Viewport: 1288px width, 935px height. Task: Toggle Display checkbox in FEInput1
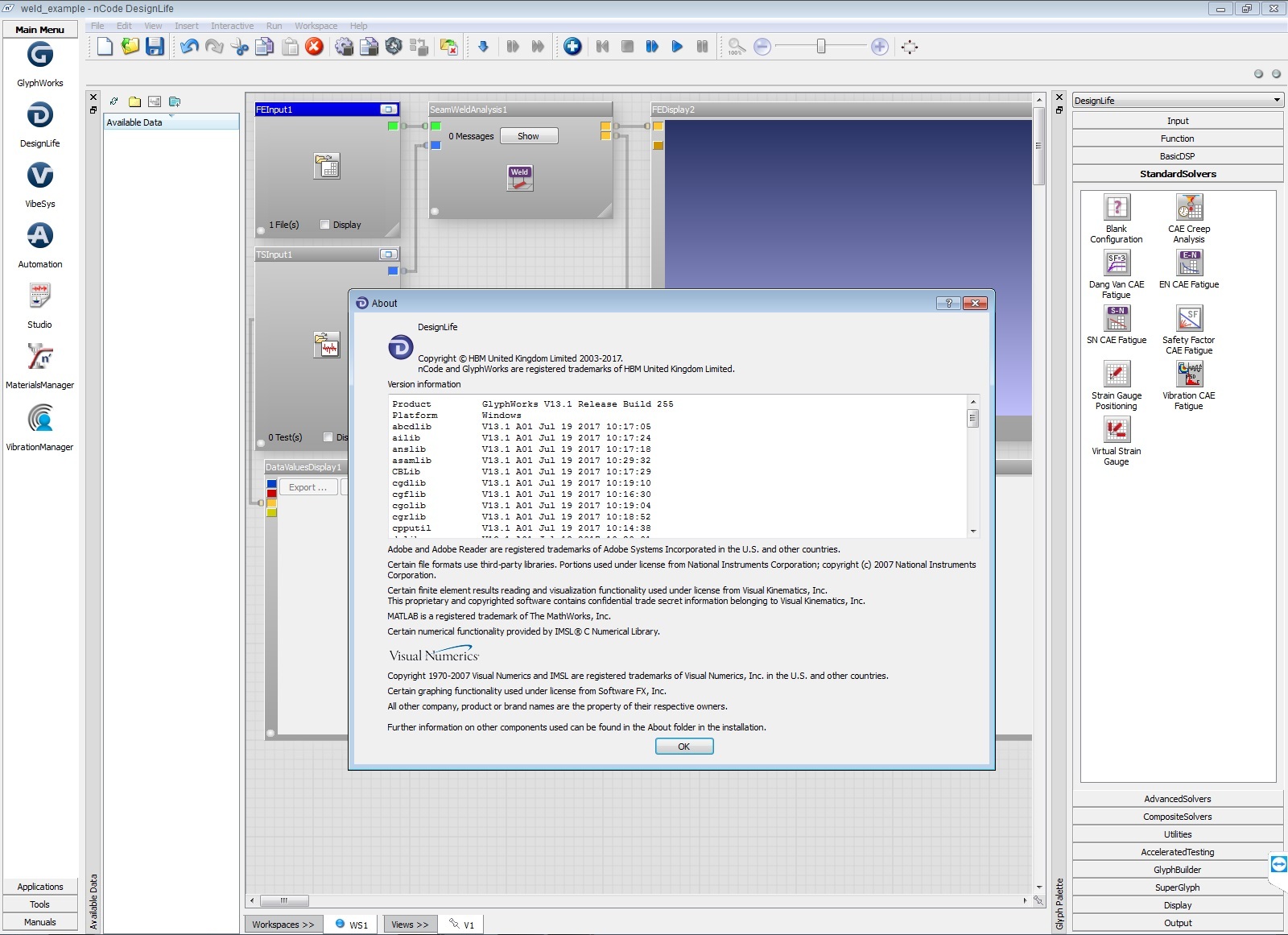click(325, 225)
